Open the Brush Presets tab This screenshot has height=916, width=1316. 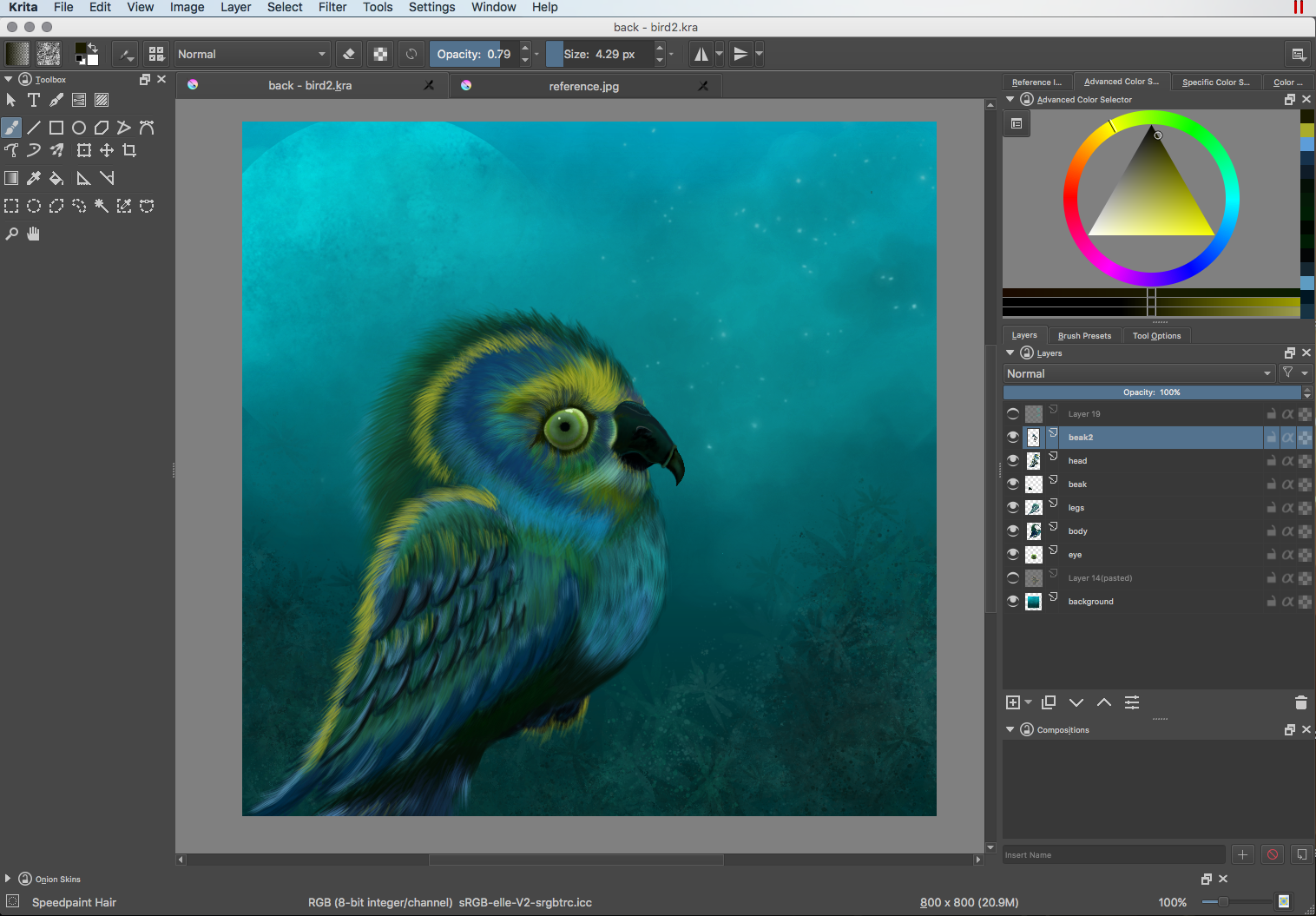pyautogui.click(x=1084, y=336)
